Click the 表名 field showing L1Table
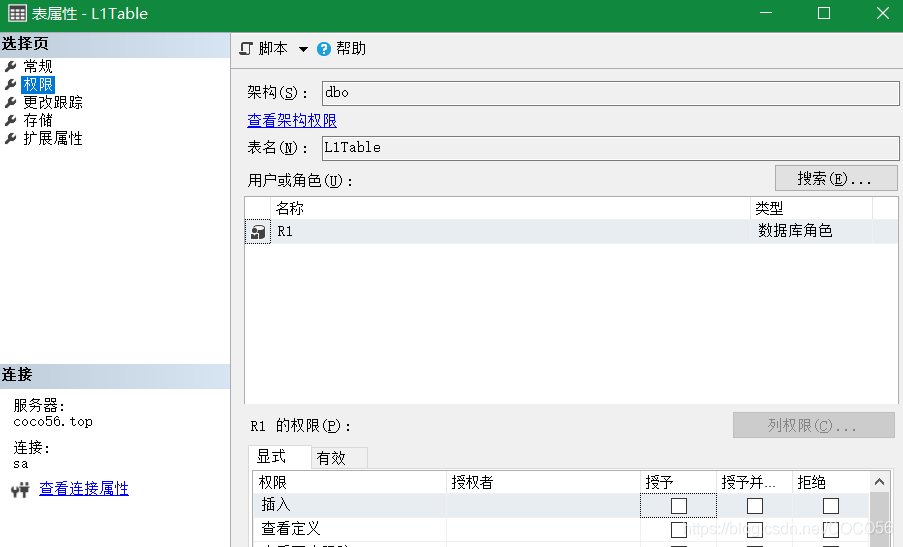Viewport: 903px width, 547px height. [x=610, y=149]
